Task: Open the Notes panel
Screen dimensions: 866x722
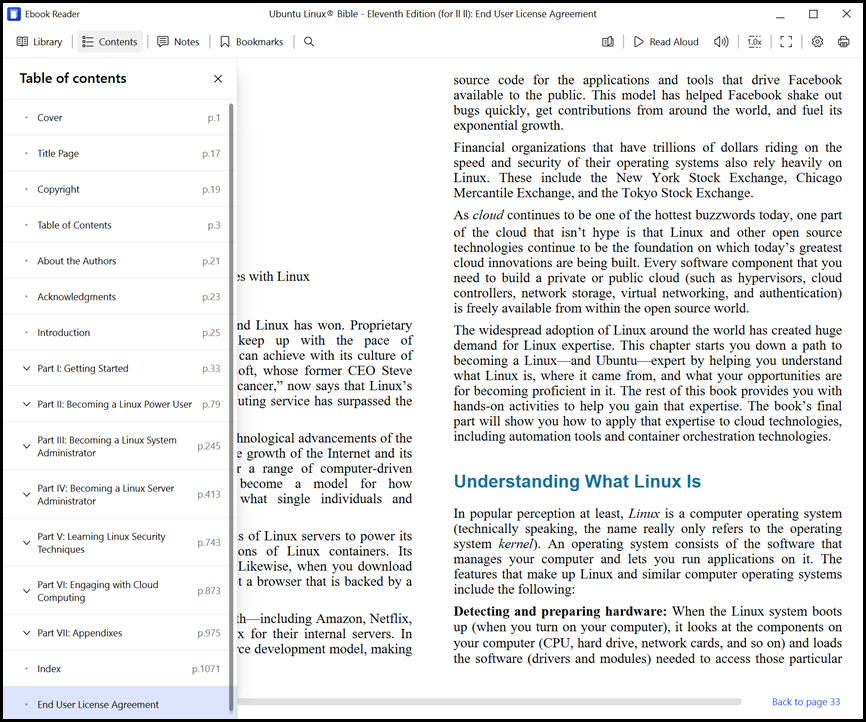Action: [178, 42]
